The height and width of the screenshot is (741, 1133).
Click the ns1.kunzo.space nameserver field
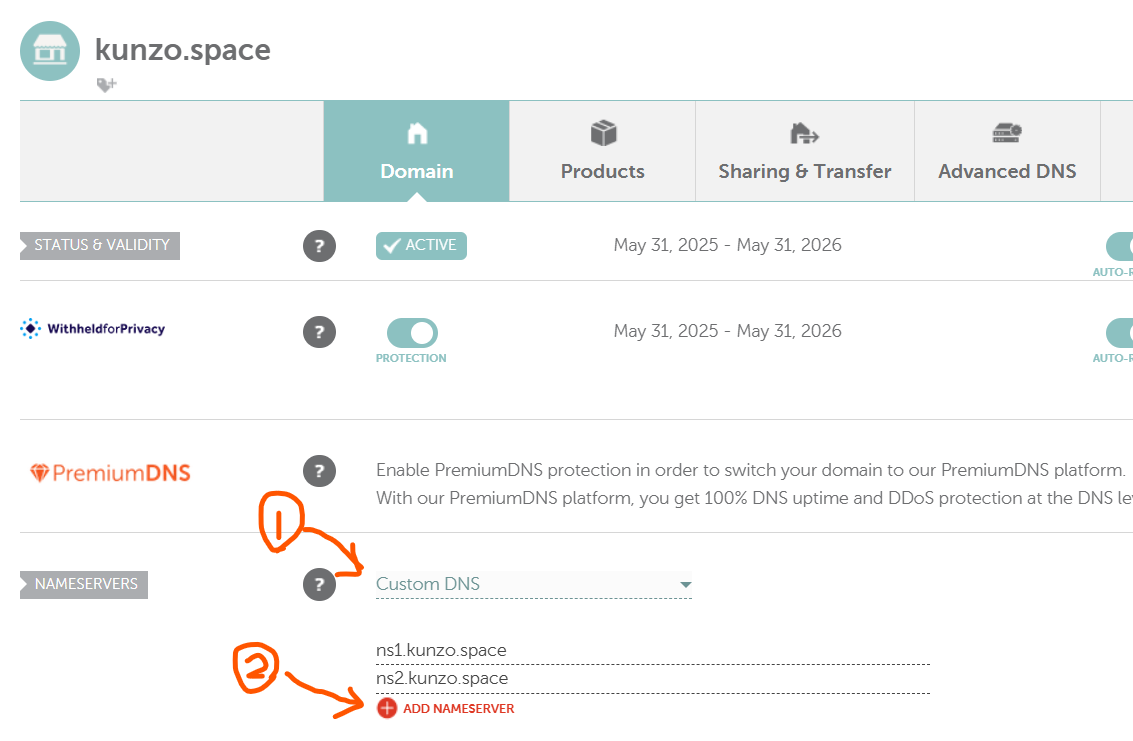(652, 650)
